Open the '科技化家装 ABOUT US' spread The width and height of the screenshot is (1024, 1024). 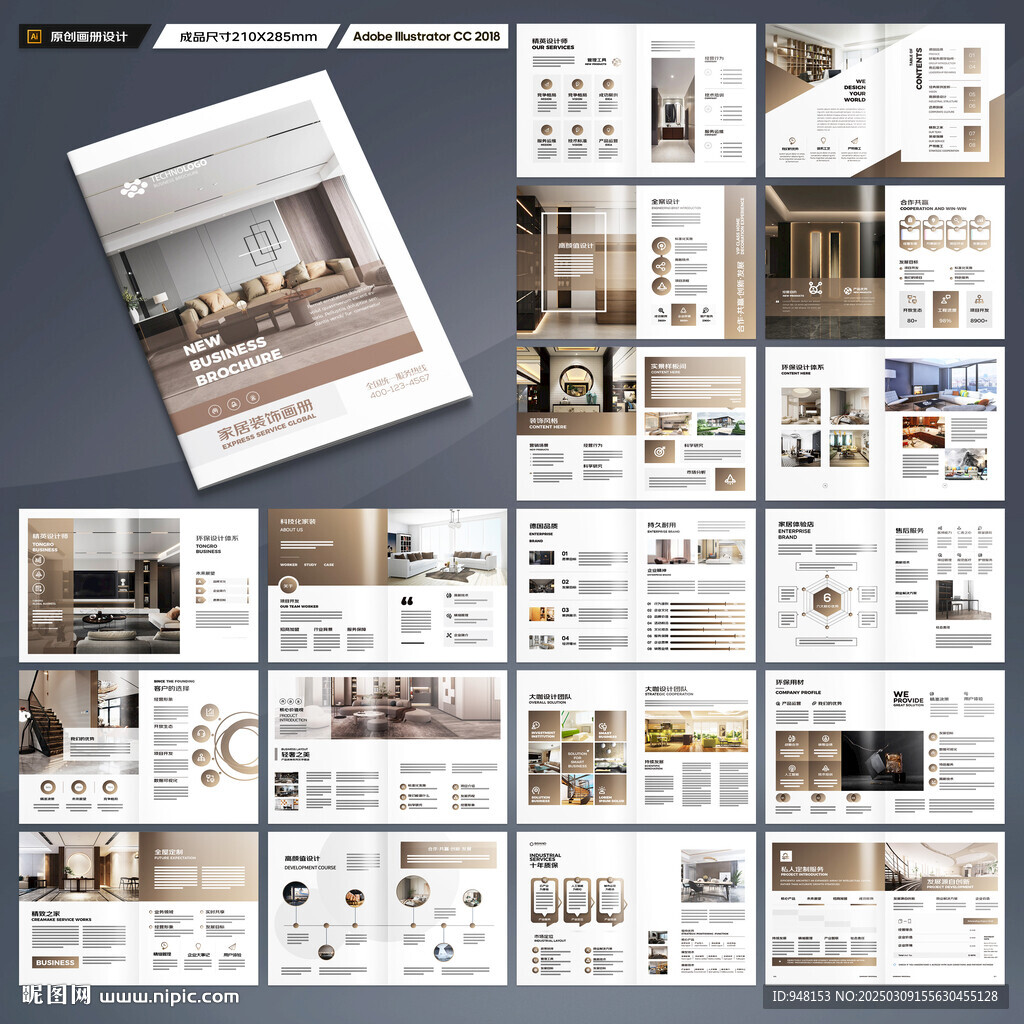click(x=387, y=586)
